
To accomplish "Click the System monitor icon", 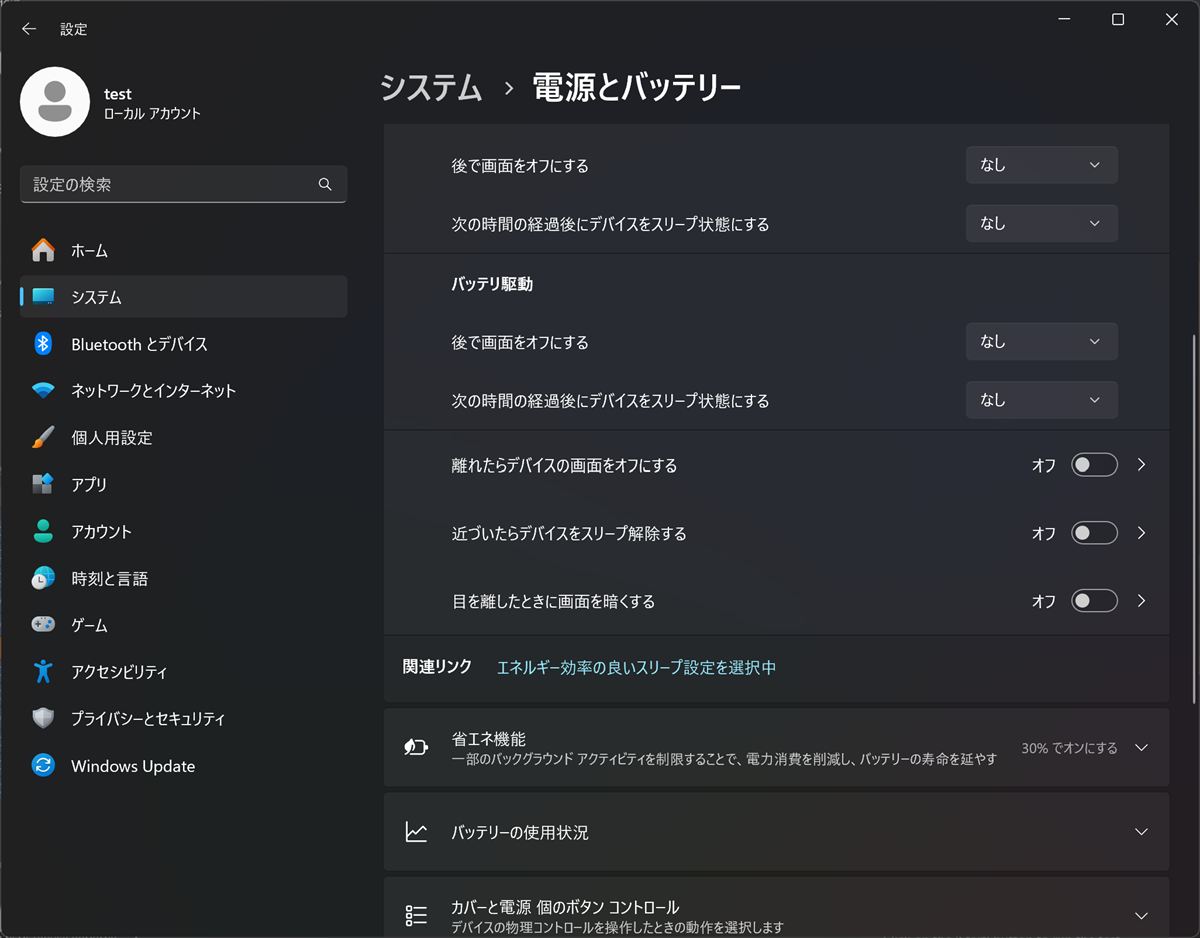I will (43, 297).
